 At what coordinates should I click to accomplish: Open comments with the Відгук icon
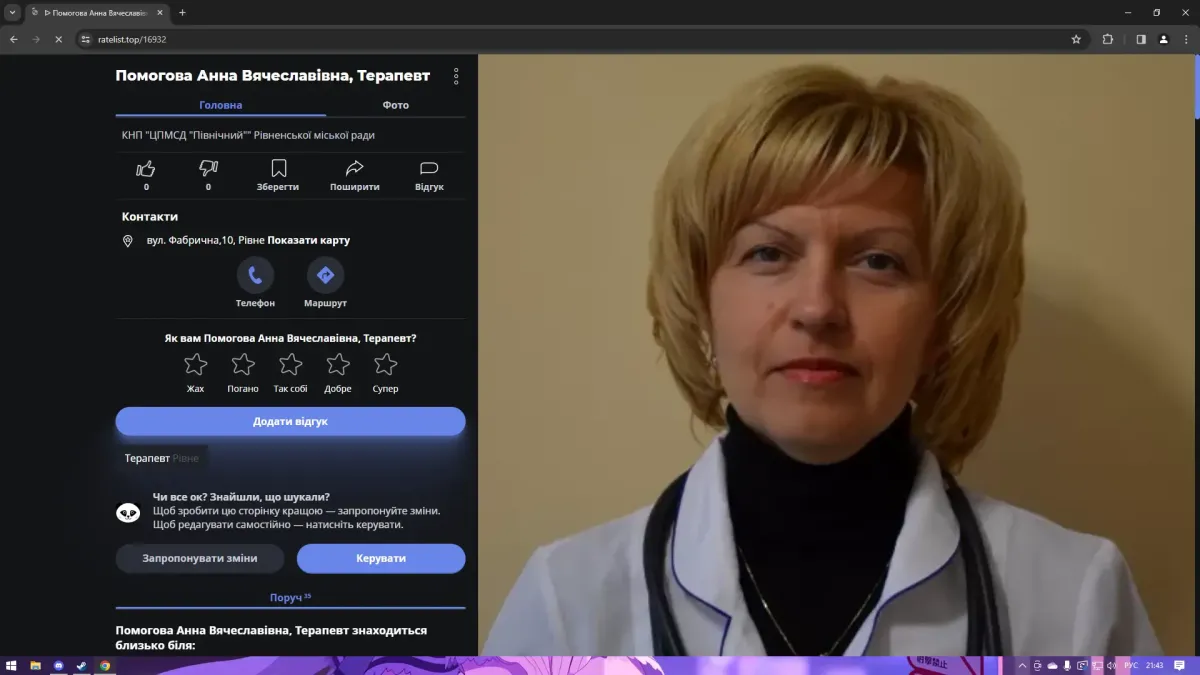429,169
